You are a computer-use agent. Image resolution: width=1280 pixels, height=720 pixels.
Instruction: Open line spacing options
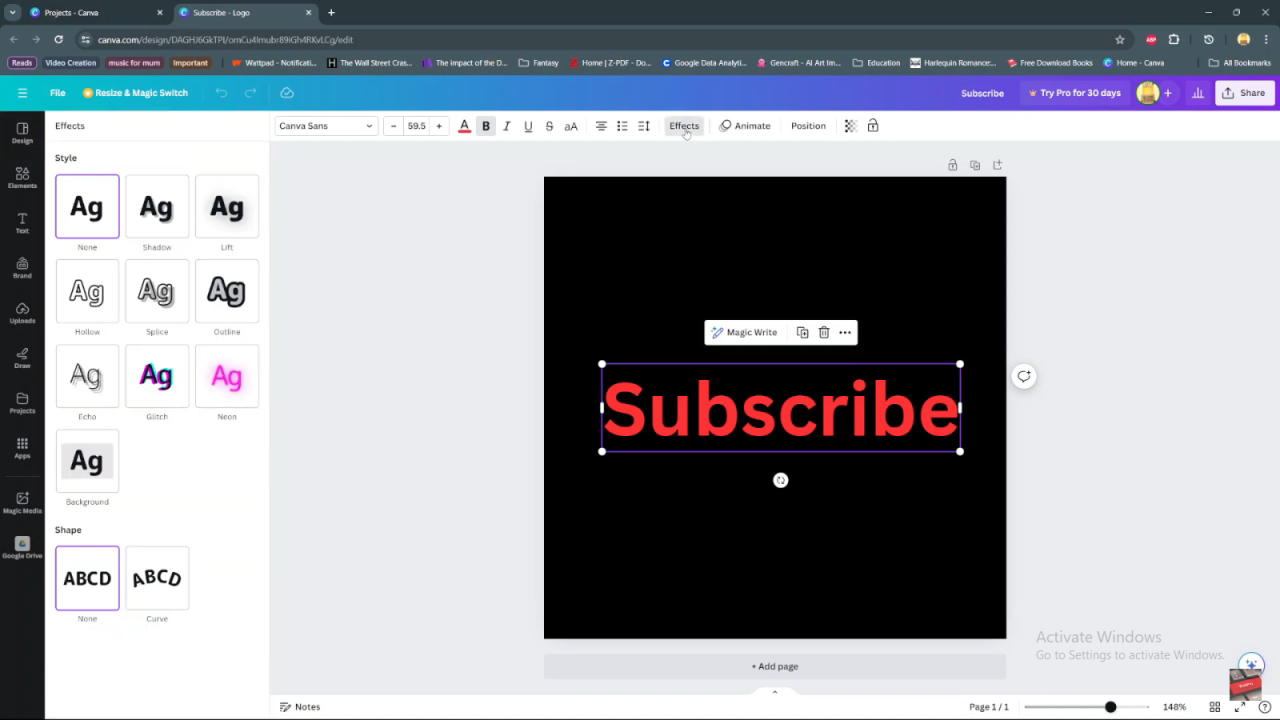coord(644,126)
